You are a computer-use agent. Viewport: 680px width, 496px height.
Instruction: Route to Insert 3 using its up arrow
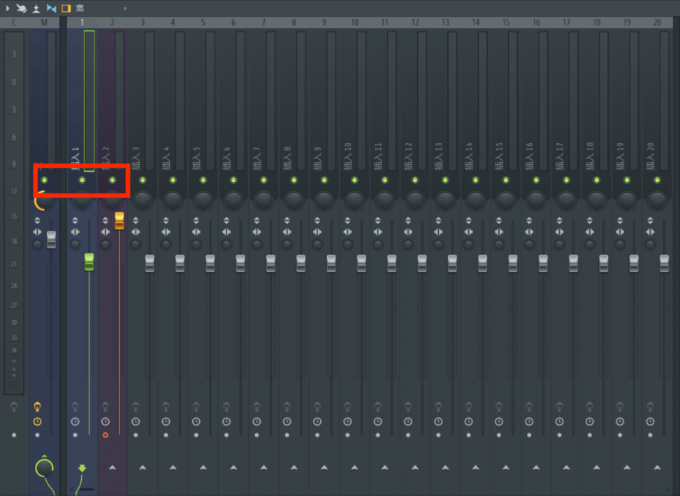tap(142, 467)
